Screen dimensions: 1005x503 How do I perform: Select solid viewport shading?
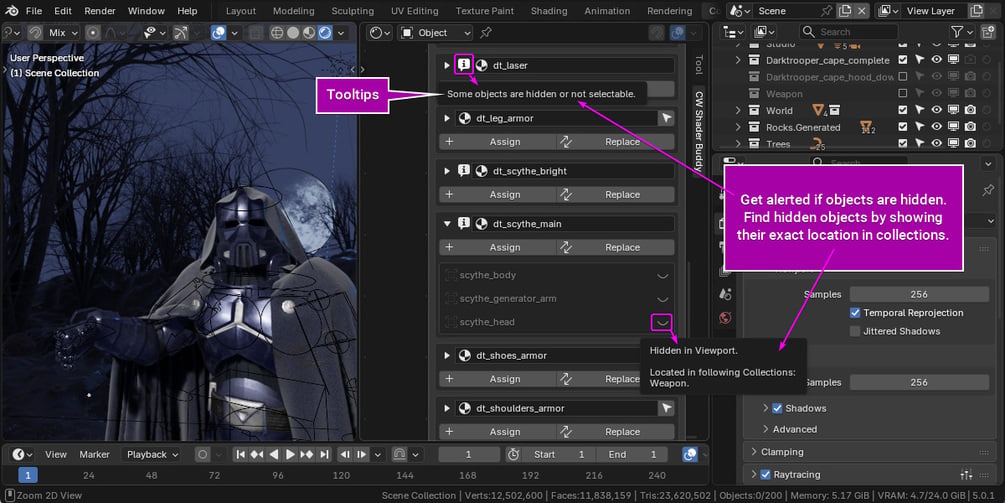[x=293, y=33]
